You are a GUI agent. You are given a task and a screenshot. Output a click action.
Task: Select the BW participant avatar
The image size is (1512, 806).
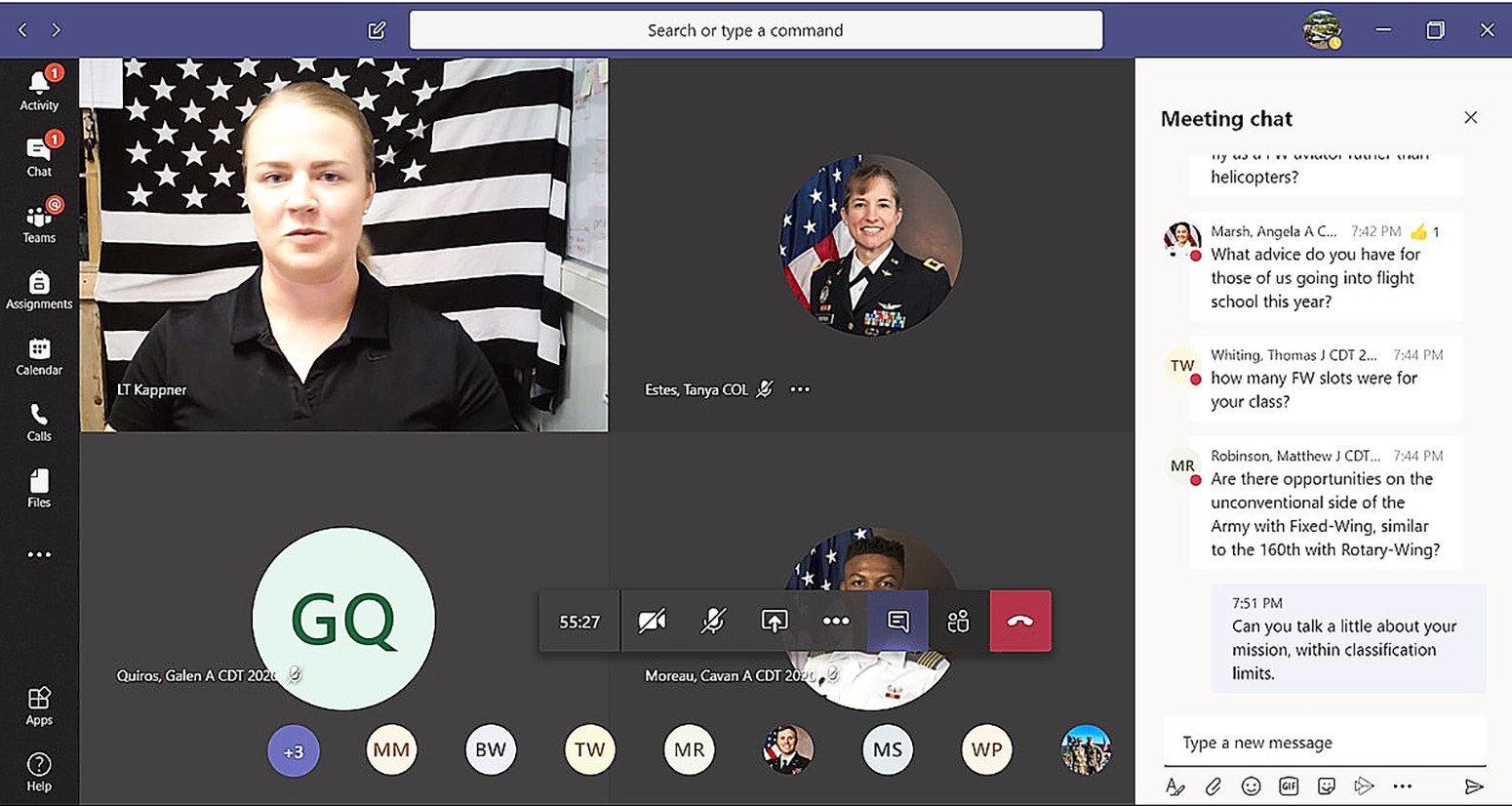coord(491,749)
